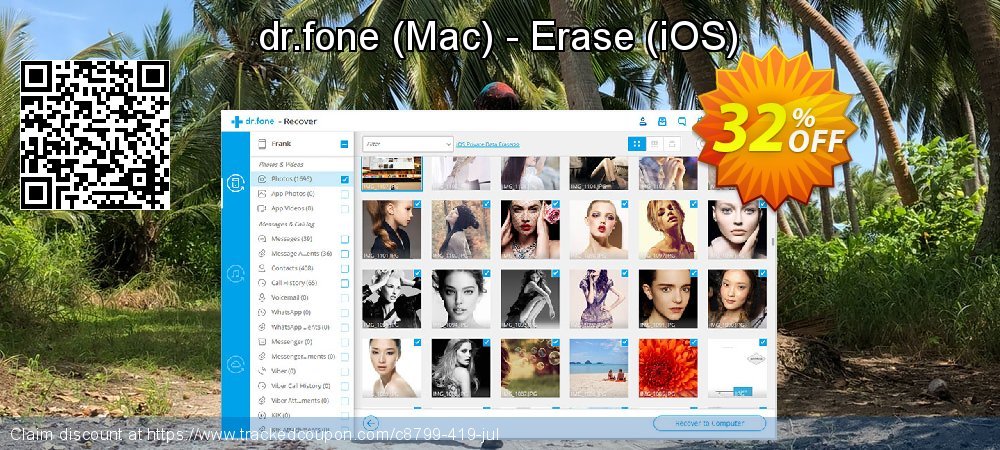The image size is (1000, 450).
Task: Check the Messages checkbox
Action: [344, 240]
